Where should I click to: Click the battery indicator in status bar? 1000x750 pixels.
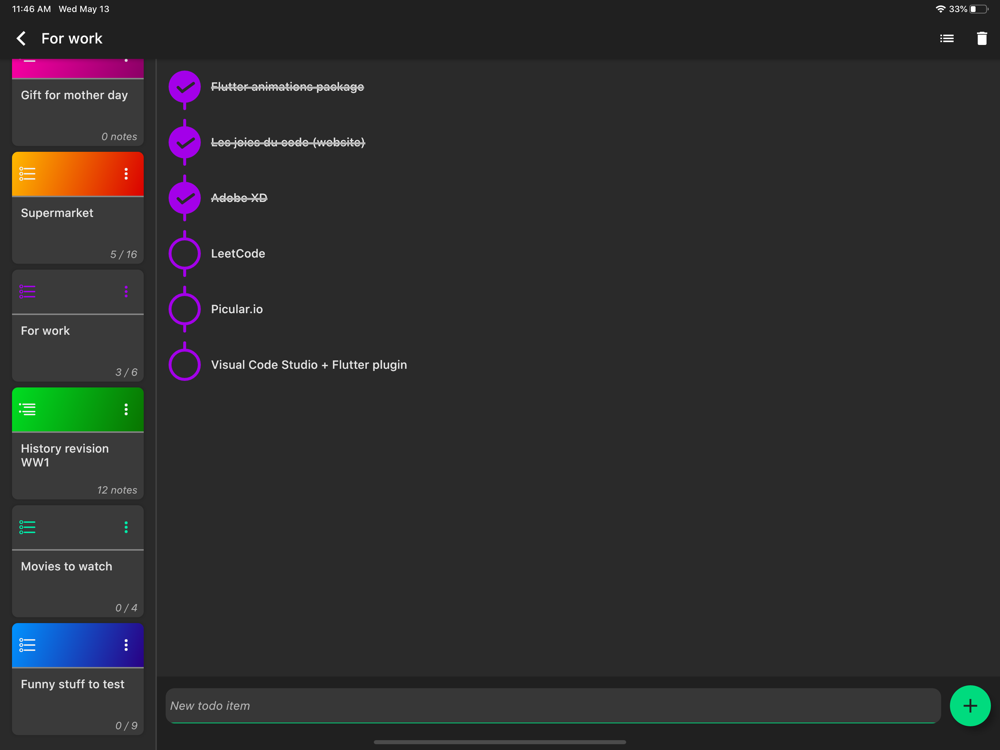click(x=979, y=9)
